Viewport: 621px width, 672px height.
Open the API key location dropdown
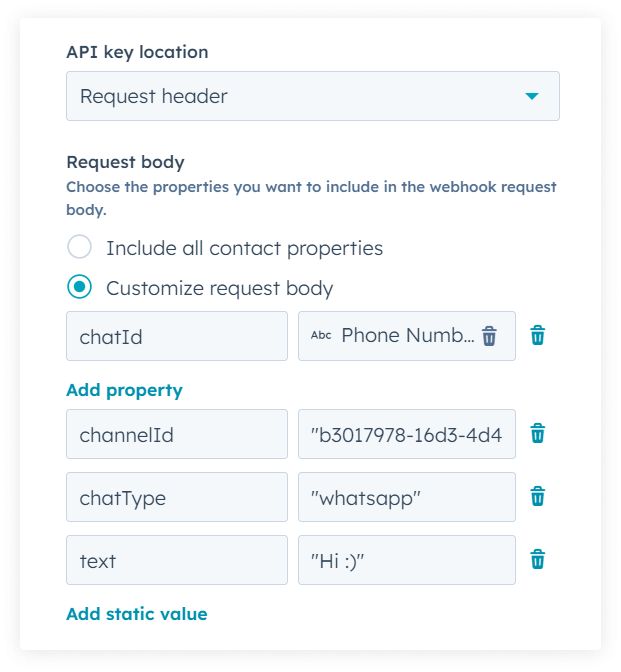(x=312, y=96)
